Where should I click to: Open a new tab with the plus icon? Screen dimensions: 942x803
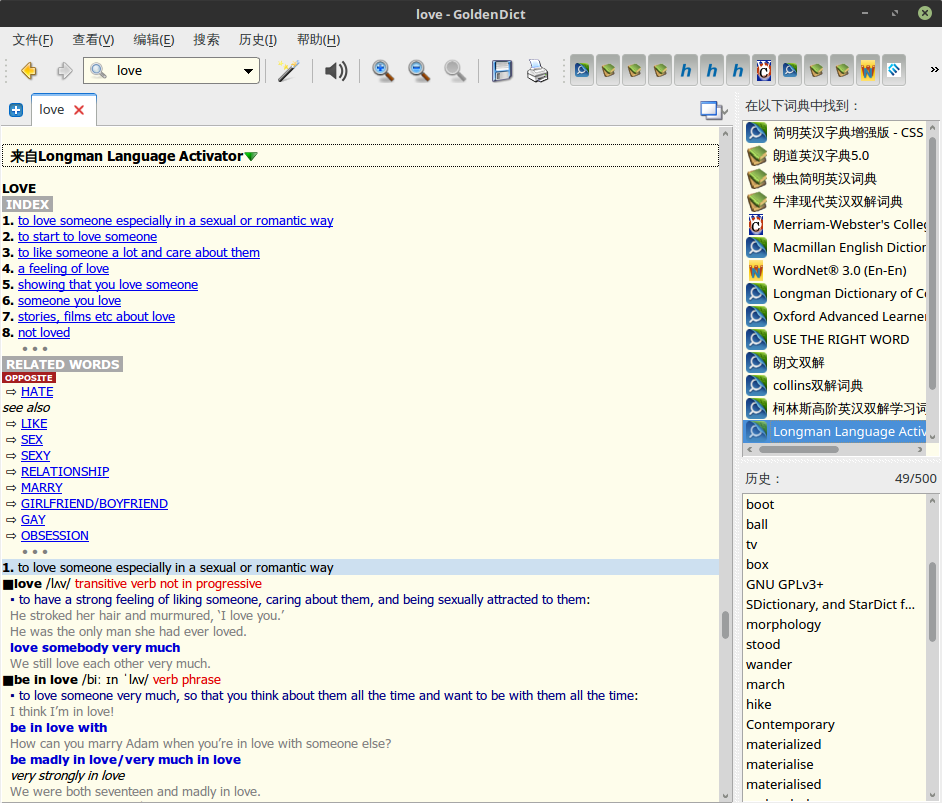(x=15, y=110)
